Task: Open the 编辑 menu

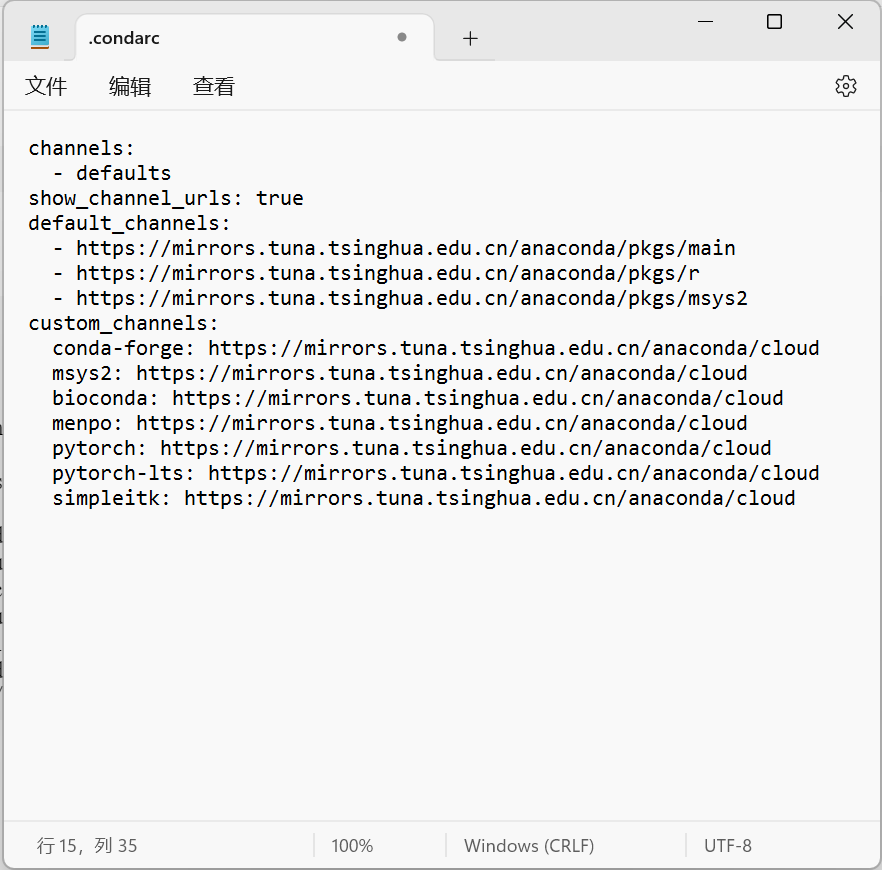Action: pyautogui.click(x=130, y=87)
